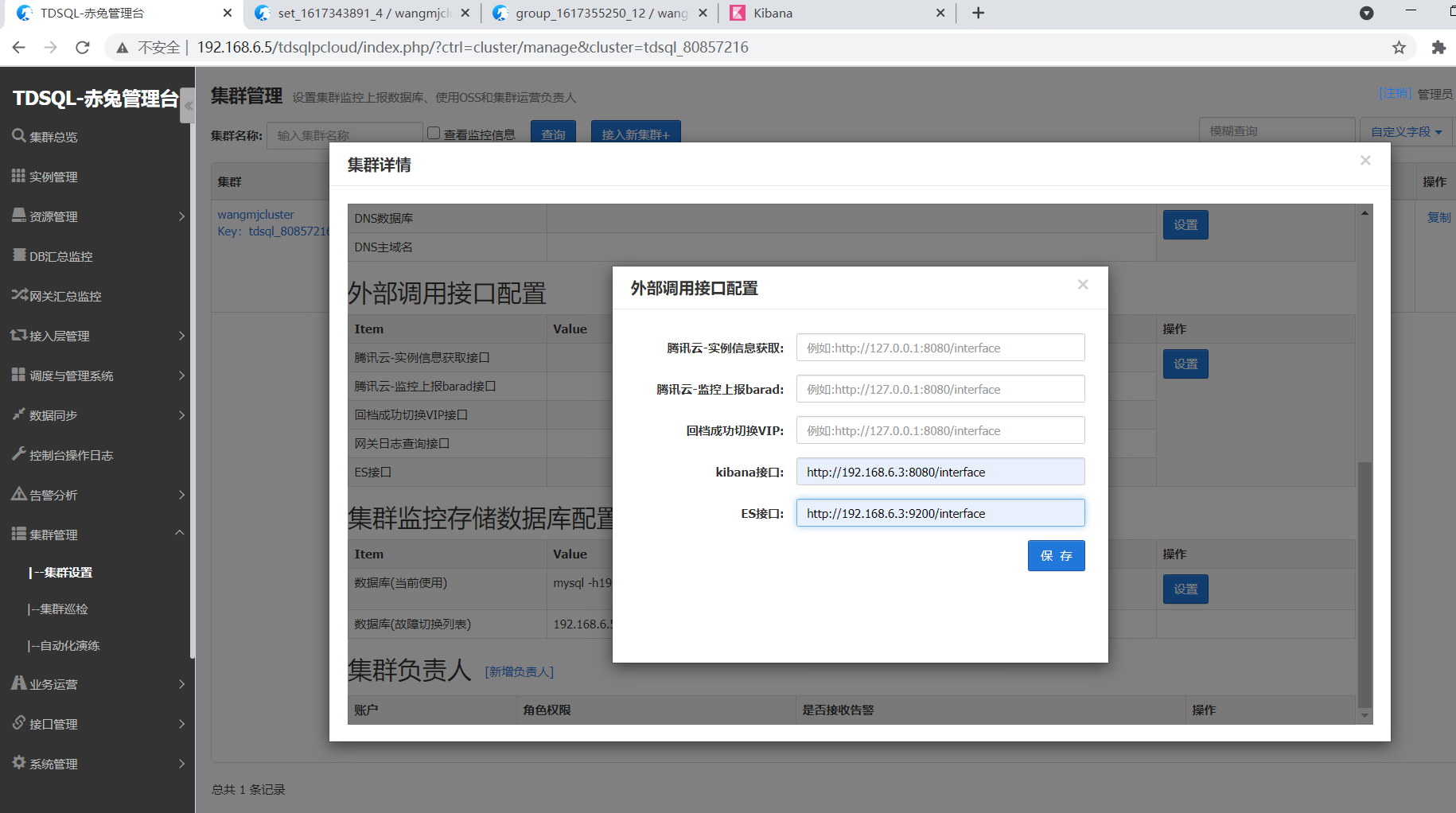
Task: Expand the 系统管理 menu
Action: pyautogui.click(x=53, y=763)
